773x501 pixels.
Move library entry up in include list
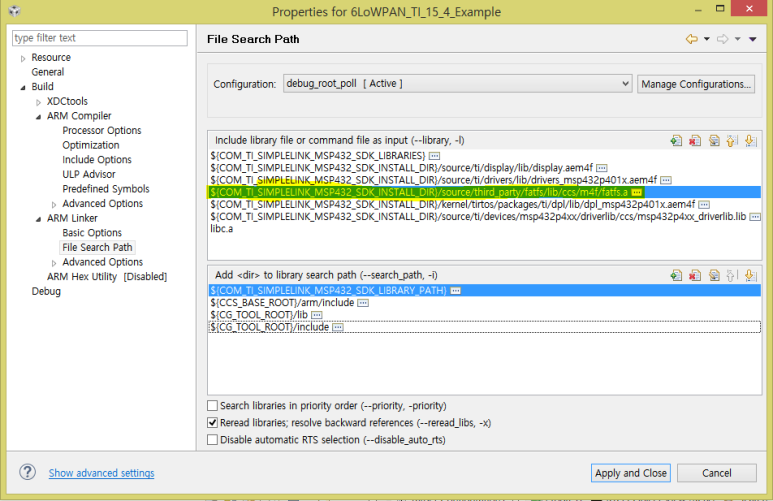731,142
